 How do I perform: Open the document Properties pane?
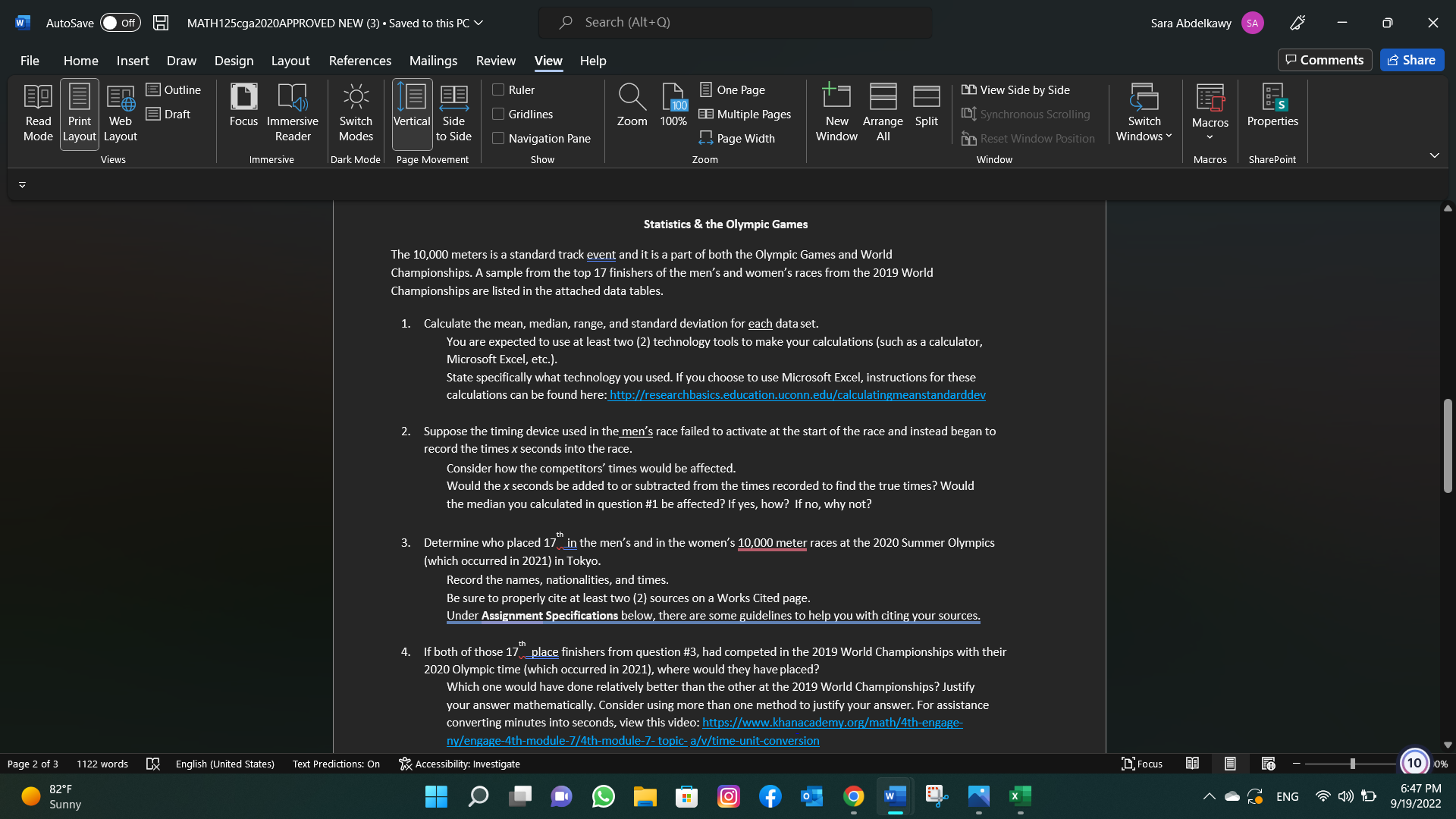coord(1272,106)
